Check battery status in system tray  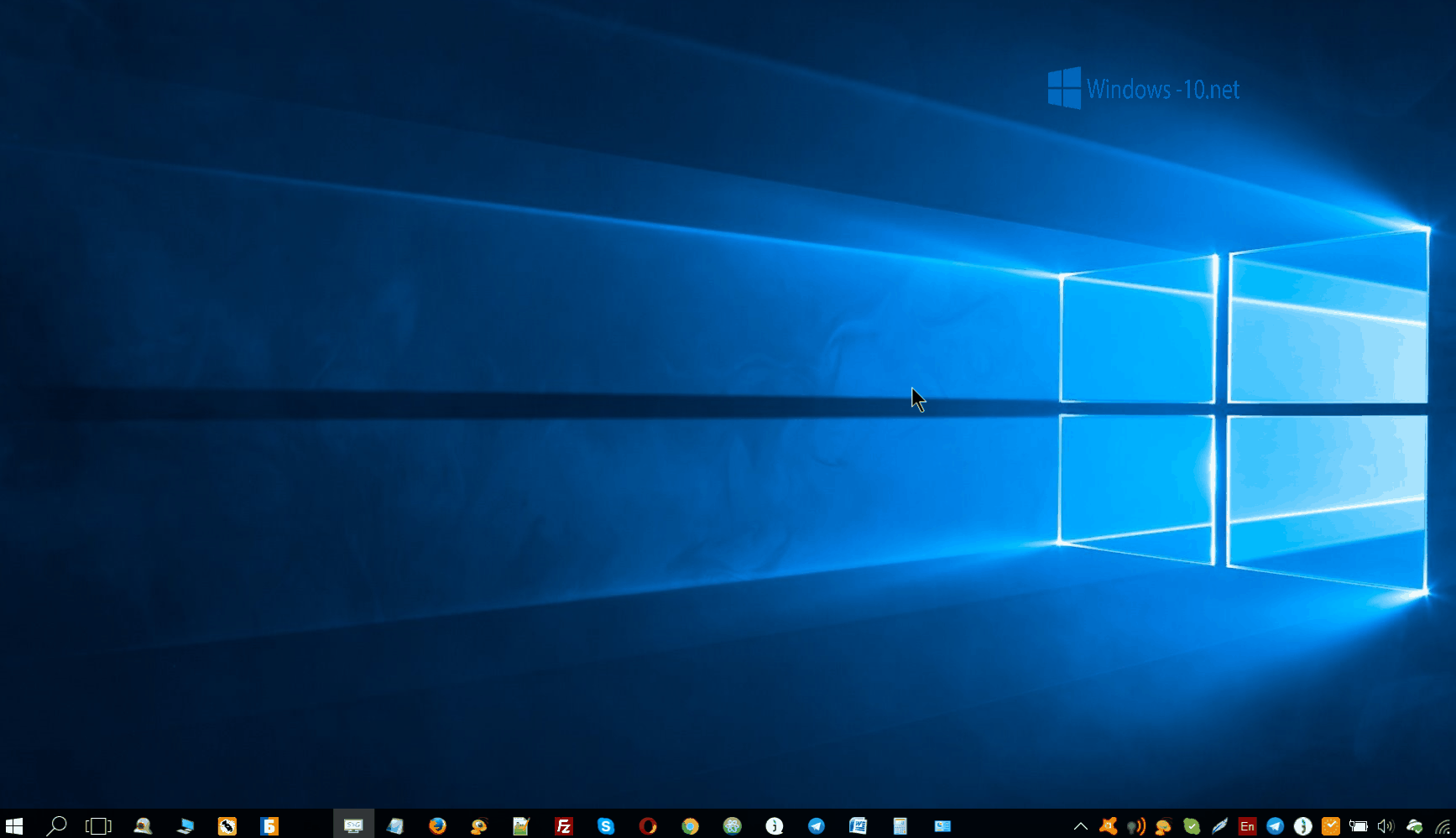pyautogui.click(x=1359, y=826)
